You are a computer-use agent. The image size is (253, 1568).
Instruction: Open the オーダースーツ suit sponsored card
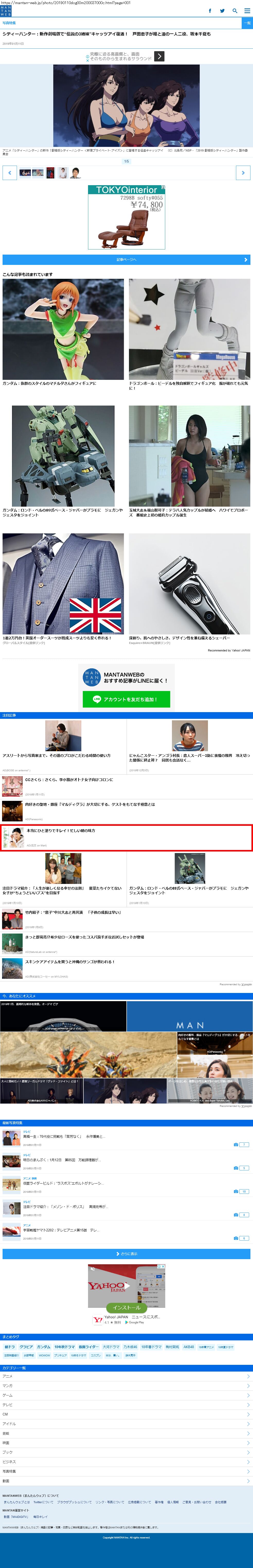coord(63,589)
